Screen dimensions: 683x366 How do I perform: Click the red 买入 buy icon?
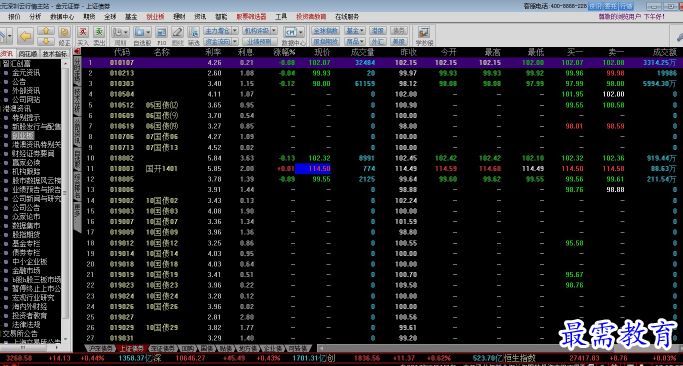coord(83,32)
